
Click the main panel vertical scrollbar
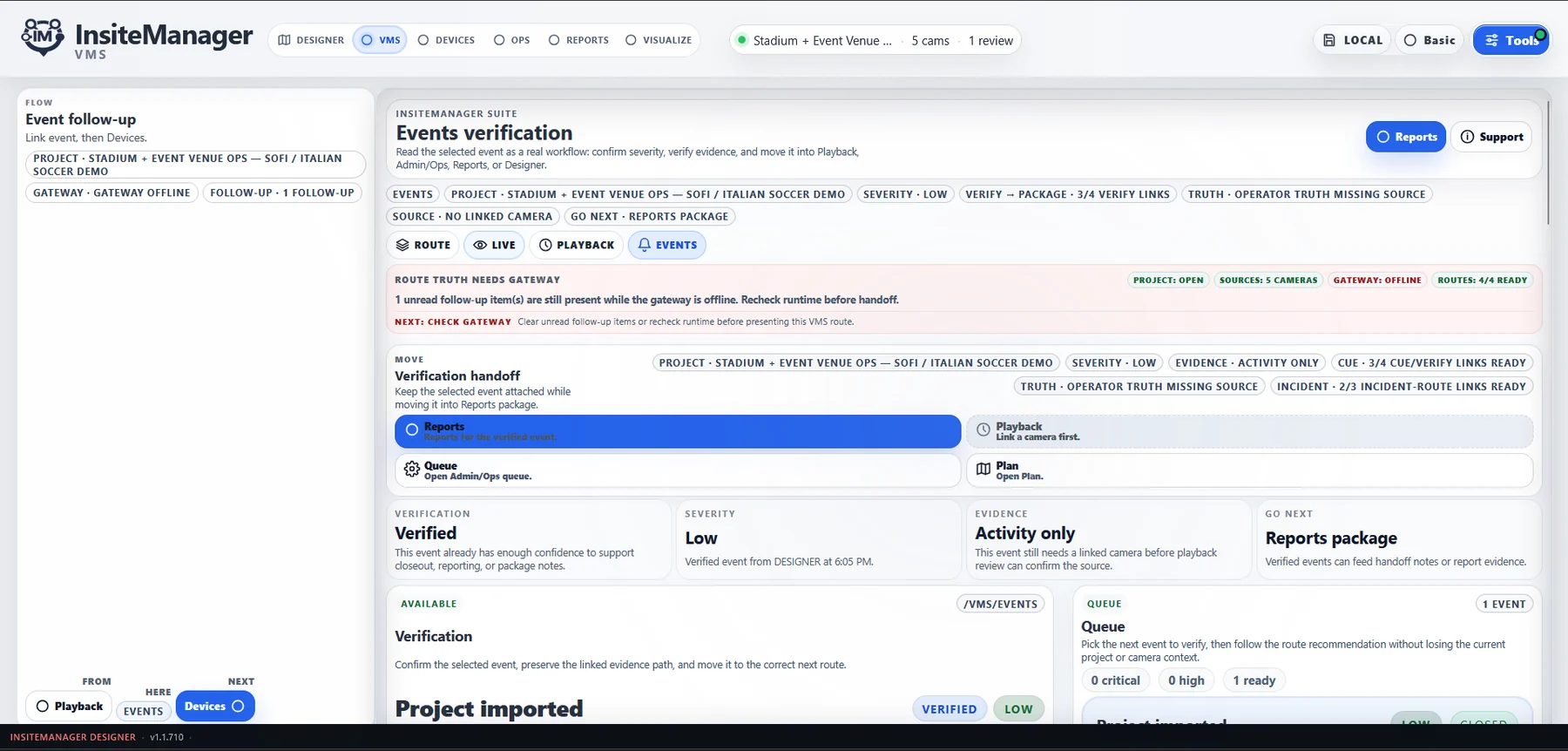tap(1547, 163)
